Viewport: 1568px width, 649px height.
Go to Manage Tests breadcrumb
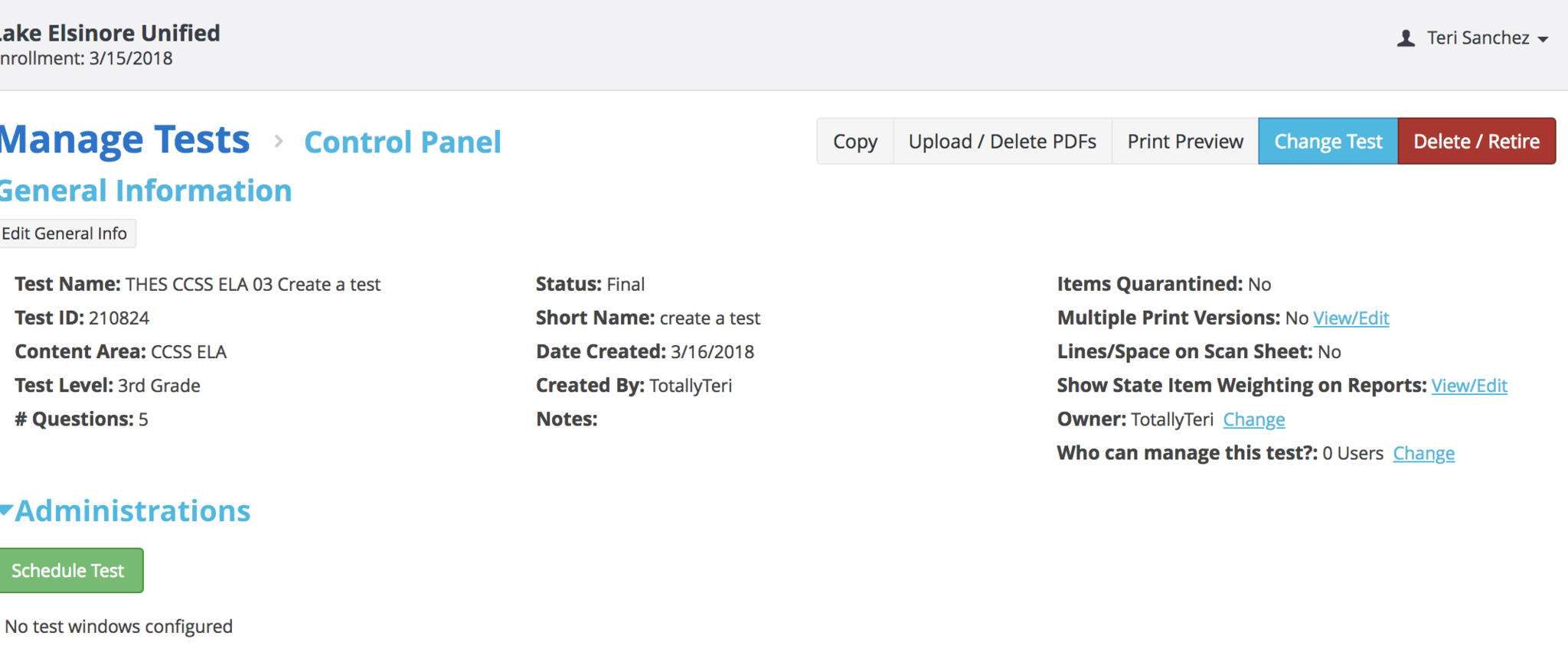pyautogui.click(x=125, y=140)
